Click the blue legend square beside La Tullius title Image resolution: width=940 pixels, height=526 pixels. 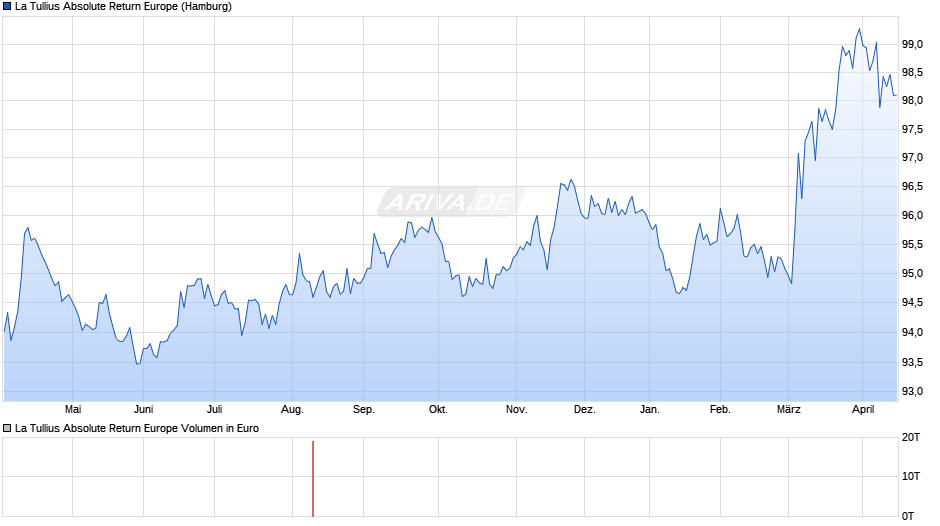(7, 7)
